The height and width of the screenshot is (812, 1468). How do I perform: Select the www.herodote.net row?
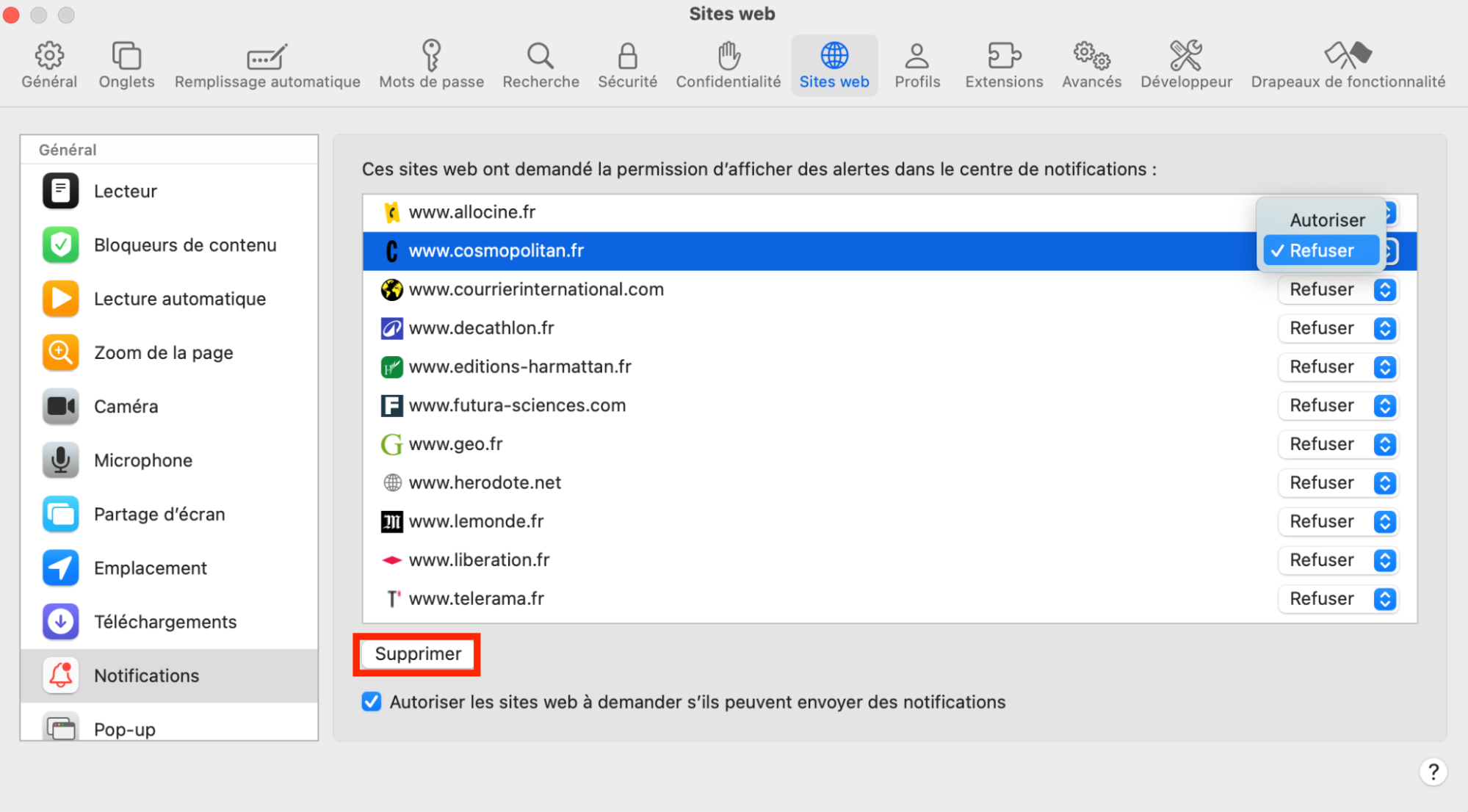coord(889,482)
